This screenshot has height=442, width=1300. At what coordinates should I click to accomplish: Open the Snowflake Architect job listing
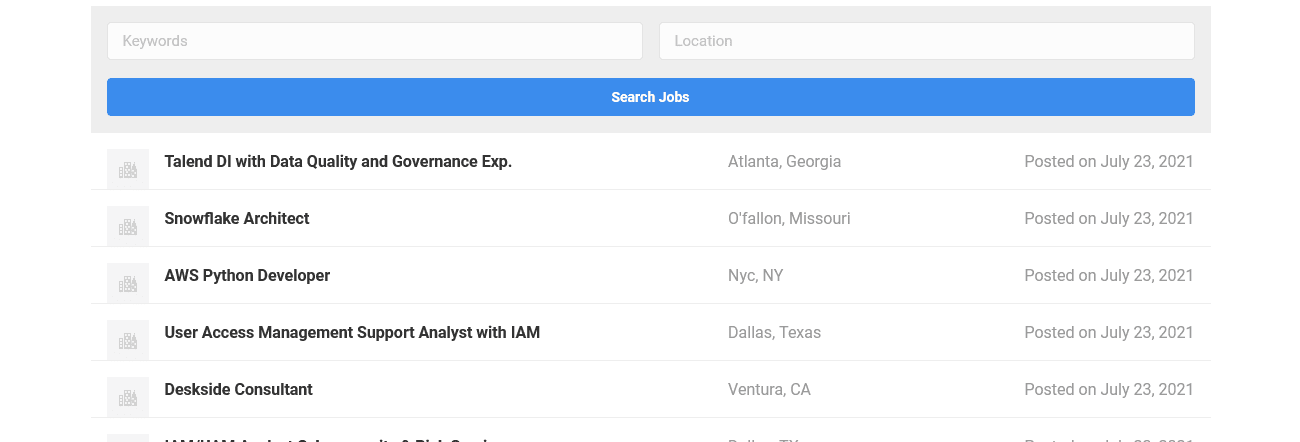pos(237,218)
